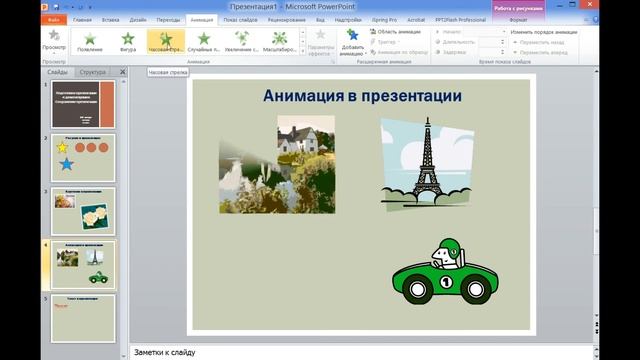Screen dimensions: 640x360
Task: Open Параметры эффектов options
Action: pyautogui.click(x=321, y=43)
